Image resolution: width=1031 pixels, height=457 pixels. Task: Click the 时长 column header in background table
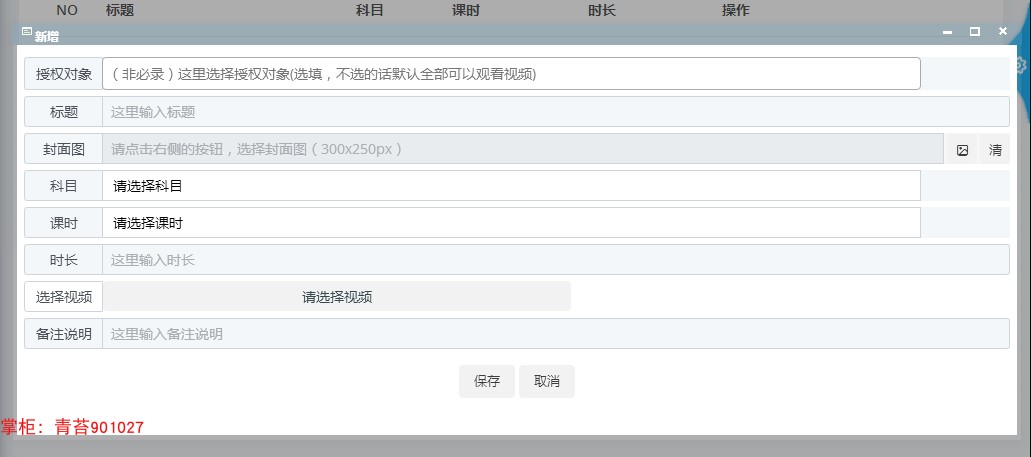click(602, 10)
